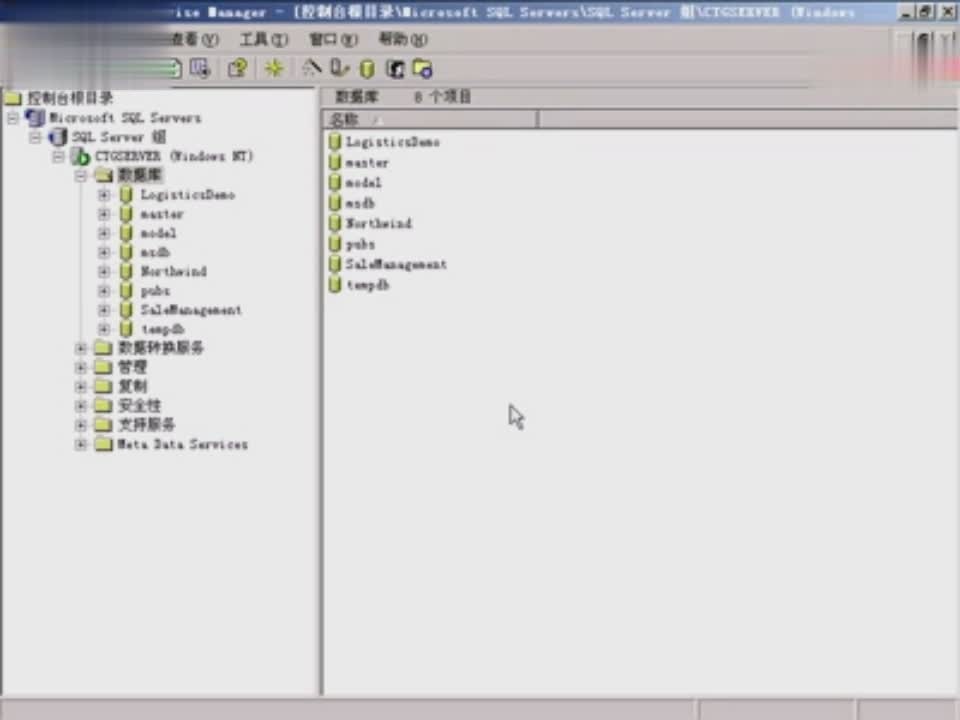This screenshot has height=720, width=960.
Task: Click the SQL Server 组 group icon
Action: (58, 137)
